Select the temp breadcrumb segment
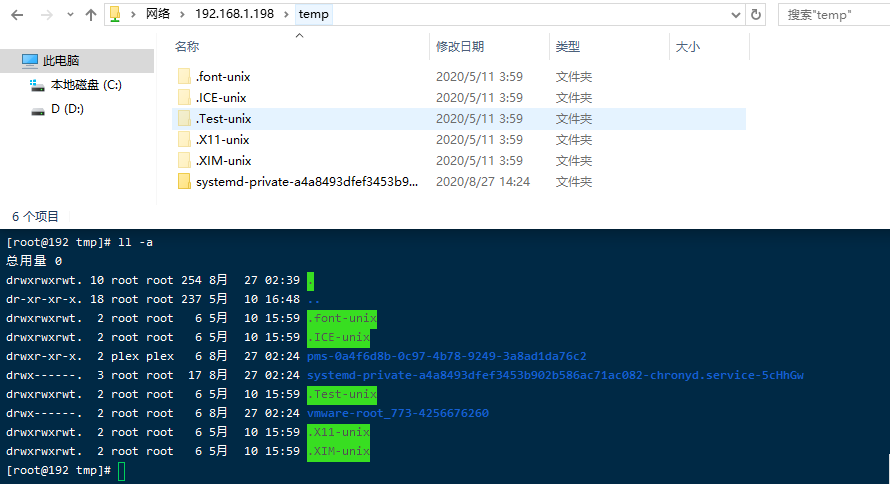Image resolution: width=890 pixels, height=484 pixels. coord(313,14)
